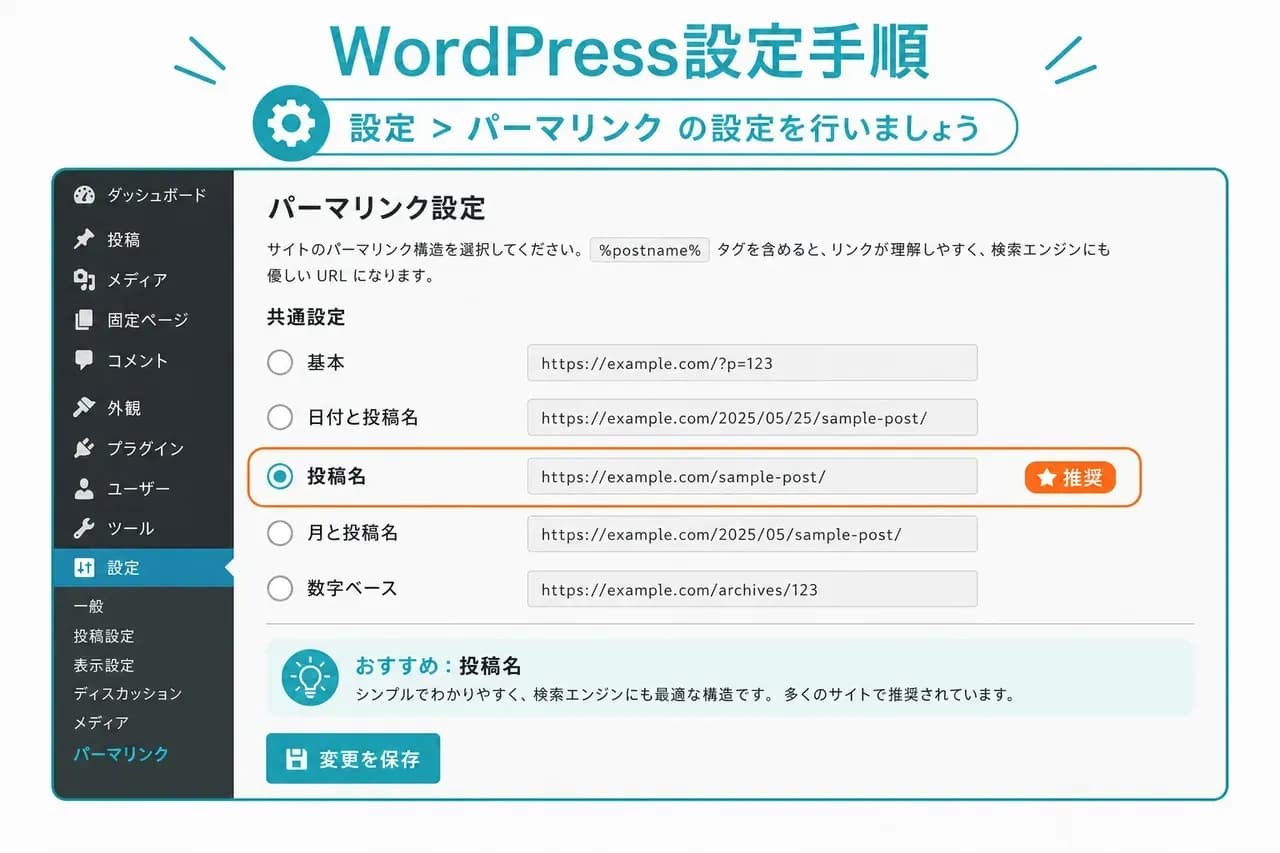The width and height of the screenshot is (1280, 853).
Task: Click the URL field with 2025/05/25/sample-post
Action: pyautogui.click(x=752, y=418)
